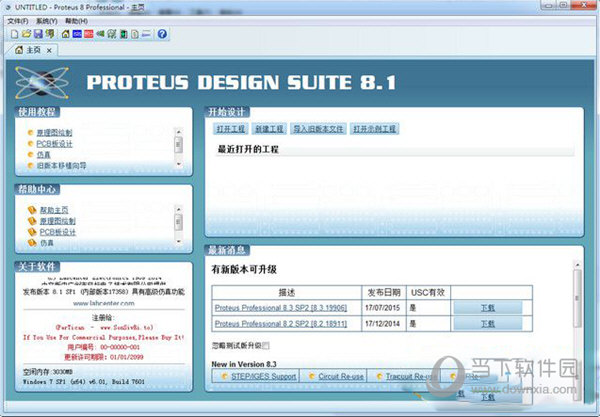
Task: Click the up arrow of 帮助中心 scrollbar
Action: click(x=178, y=209)
